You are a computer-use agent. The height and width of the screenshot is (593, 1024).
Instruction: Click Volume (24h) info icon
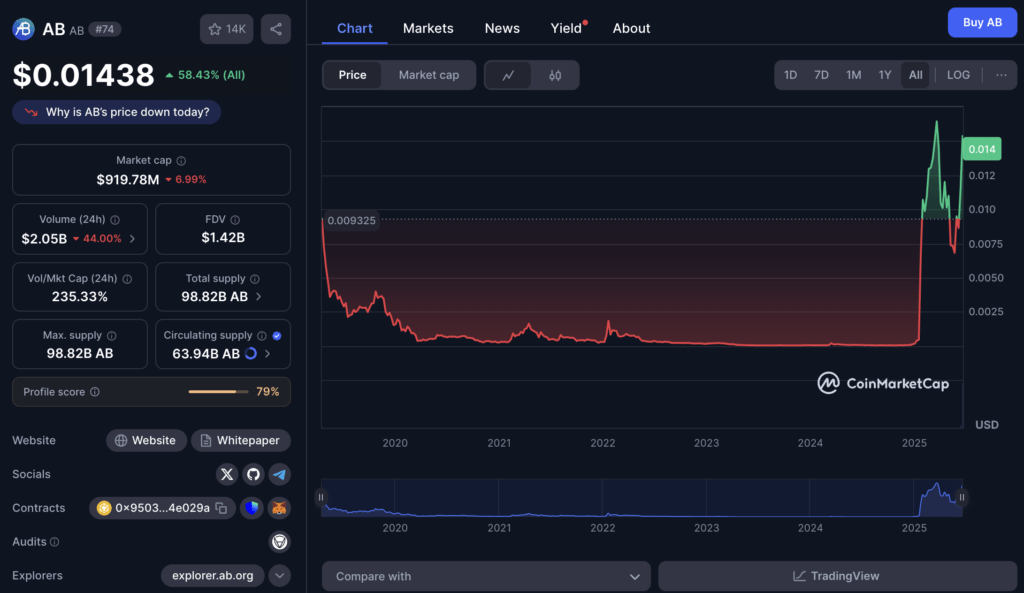tap(115, 220)
